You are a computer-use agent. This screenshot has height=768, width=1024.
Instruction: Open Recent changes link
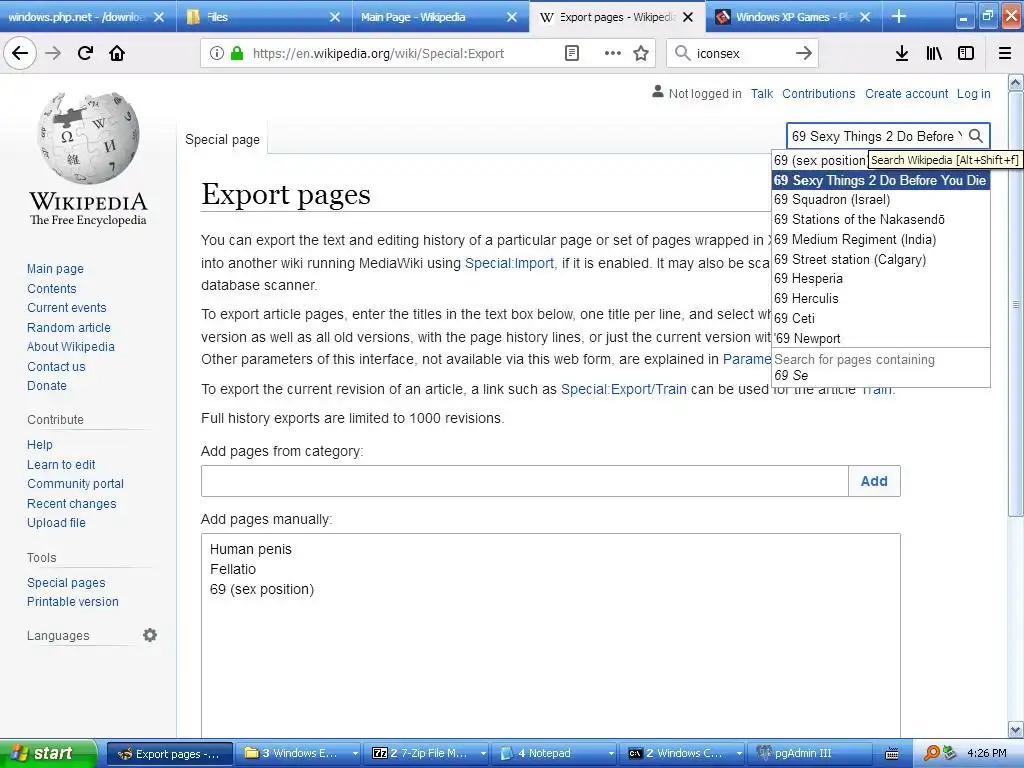[72, 504]
